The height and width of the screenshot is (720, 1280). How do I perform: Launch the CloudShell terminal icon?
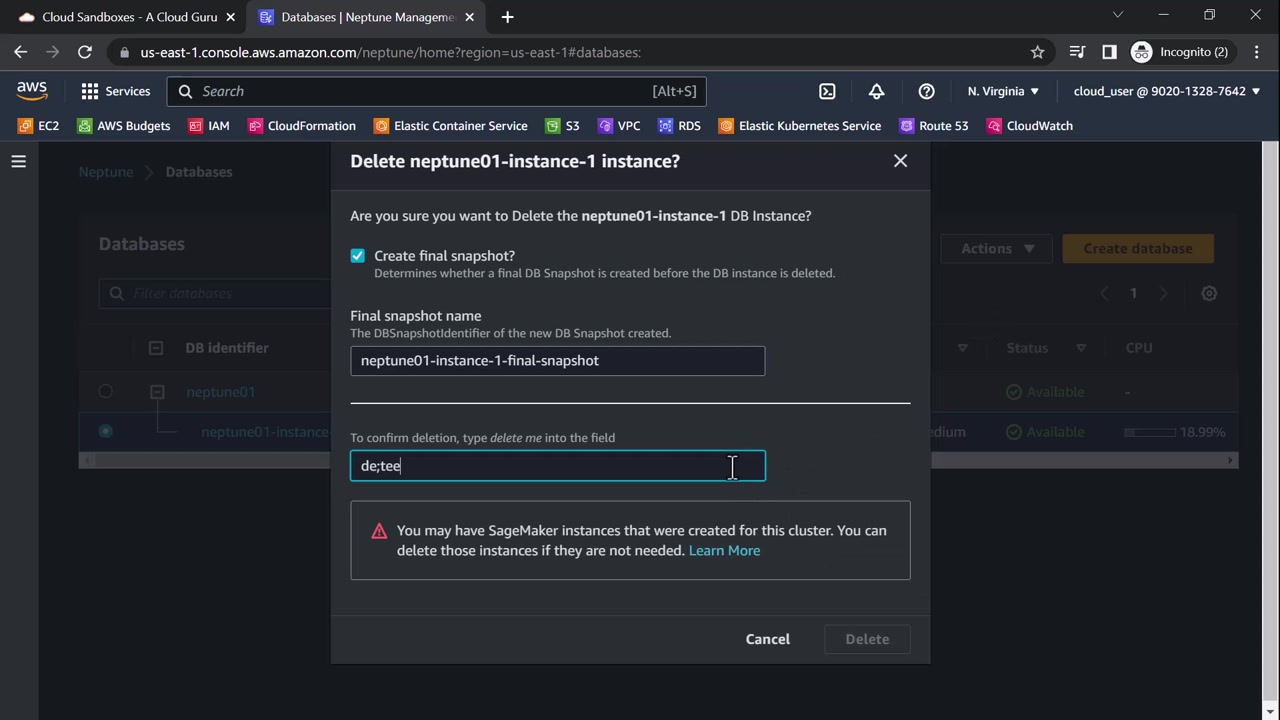(x=827, y=91)
